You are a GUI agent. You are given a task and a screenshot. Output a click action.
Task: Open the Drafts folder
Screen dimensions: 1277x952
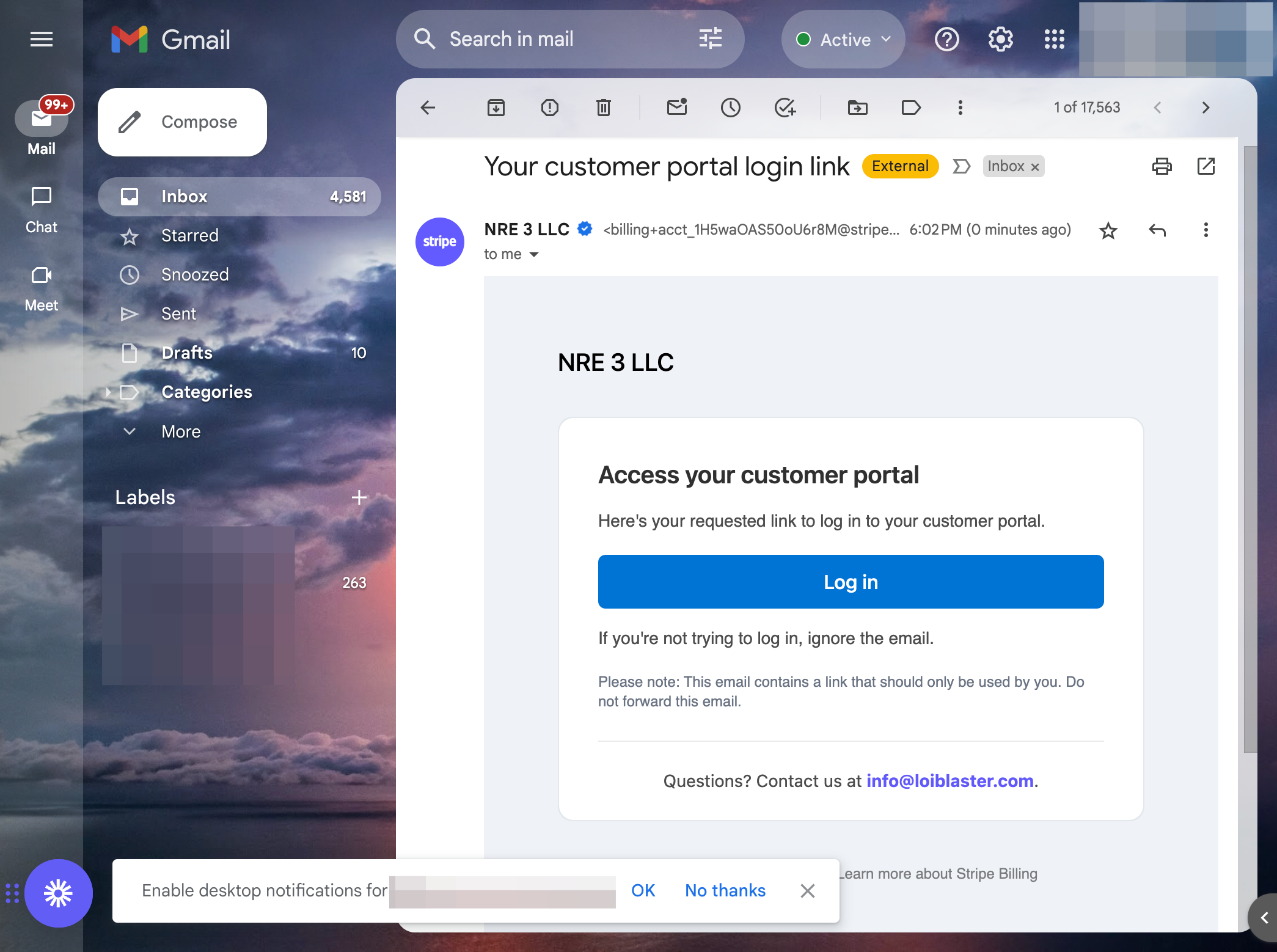pyautogui.click(x=240, y=353)
